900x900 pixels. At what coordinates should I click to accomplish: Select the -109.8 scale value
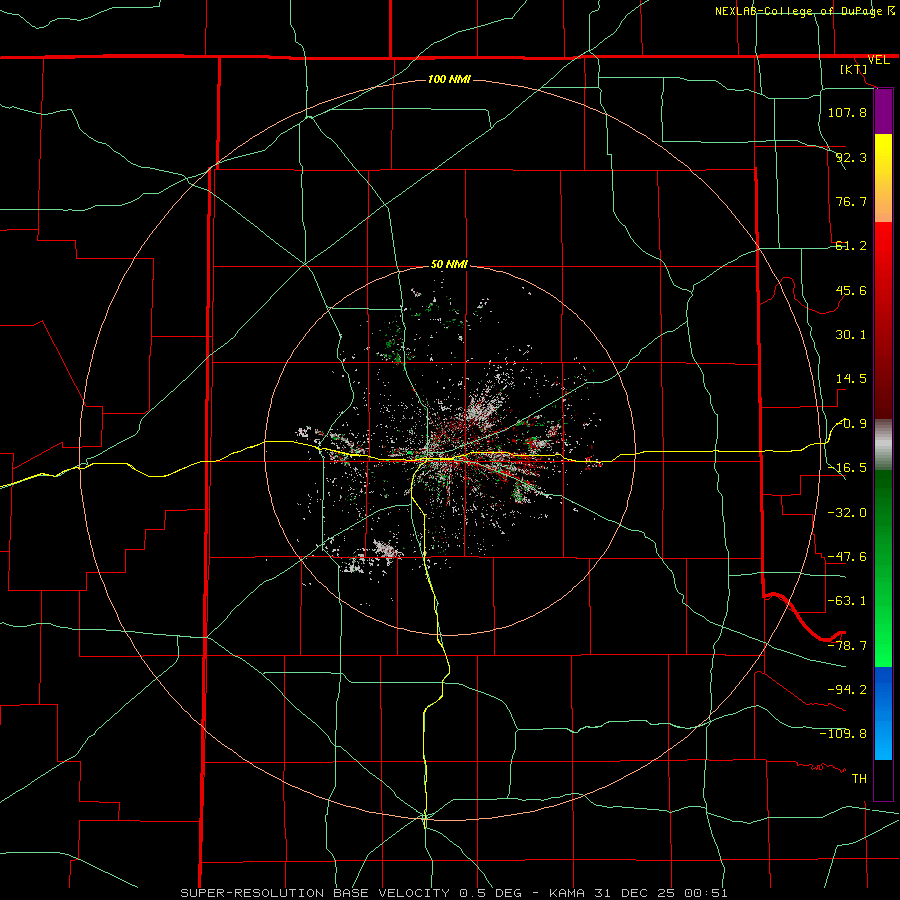[843, 734]
